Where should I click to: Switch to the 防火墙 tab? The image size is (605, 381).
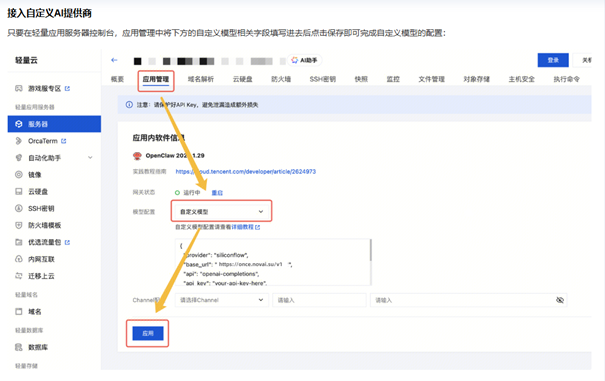(x=281, y=79)
